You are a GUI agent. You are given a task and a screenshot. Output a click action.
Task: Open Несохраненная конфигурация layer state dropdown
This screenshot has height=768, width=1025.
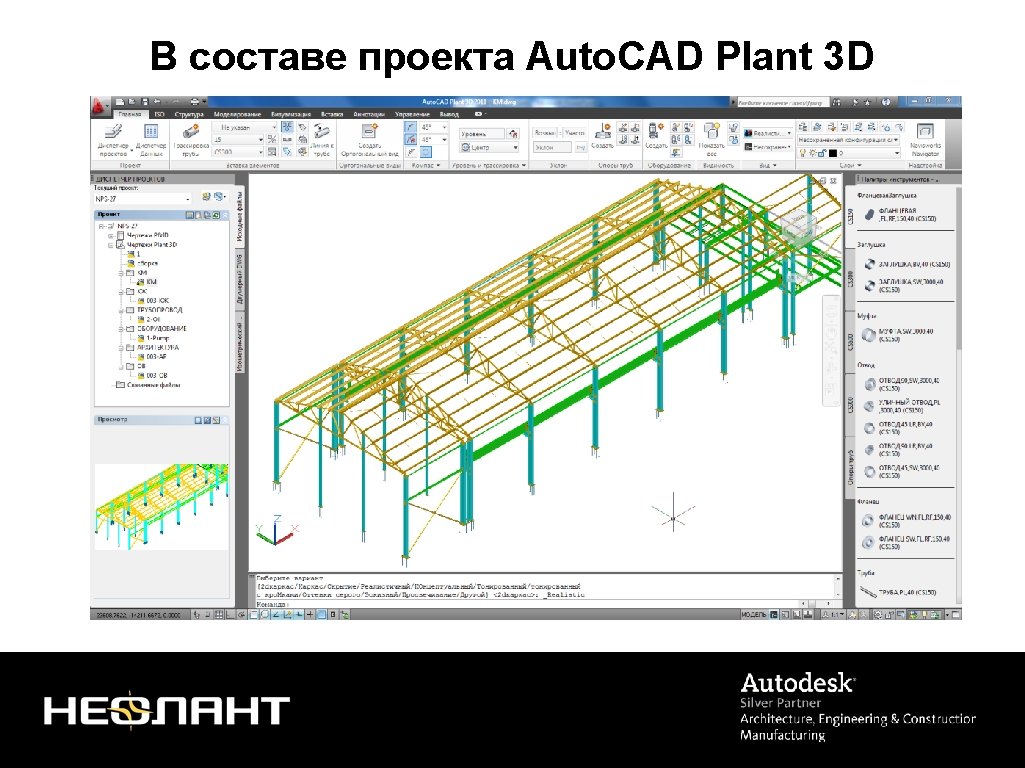click(x=849, y=140)
